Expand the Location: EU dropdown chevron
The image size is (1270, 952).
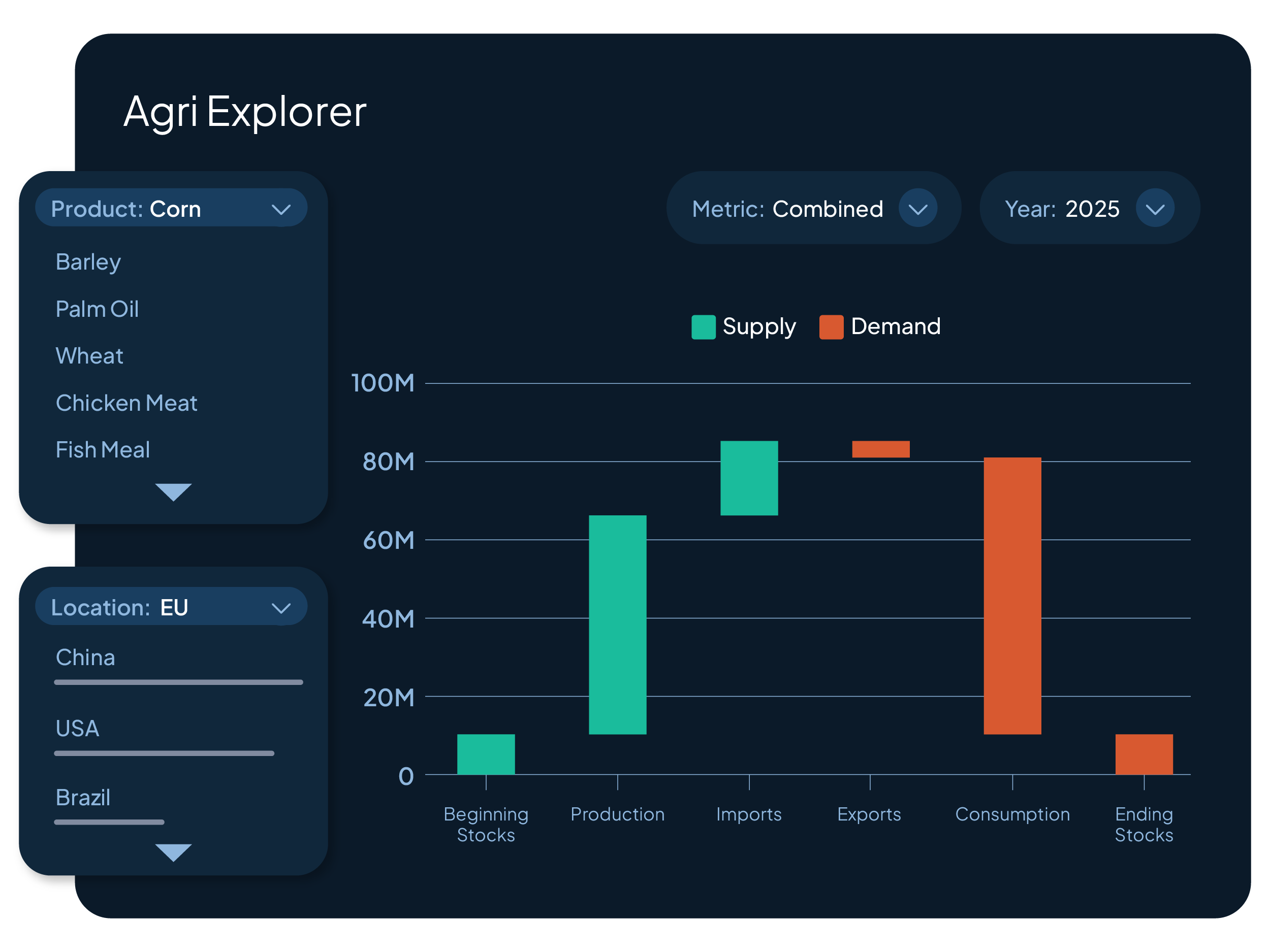click(281, 608)
